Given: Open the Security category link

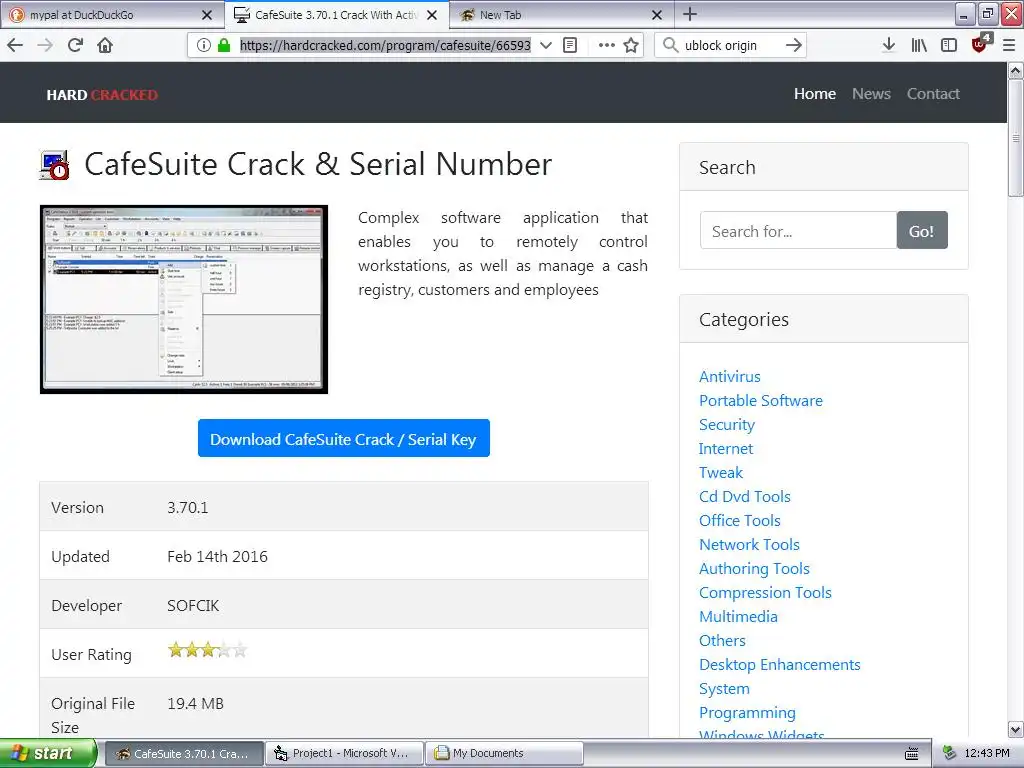Looking at the screenshot, I should click(726, 424).
